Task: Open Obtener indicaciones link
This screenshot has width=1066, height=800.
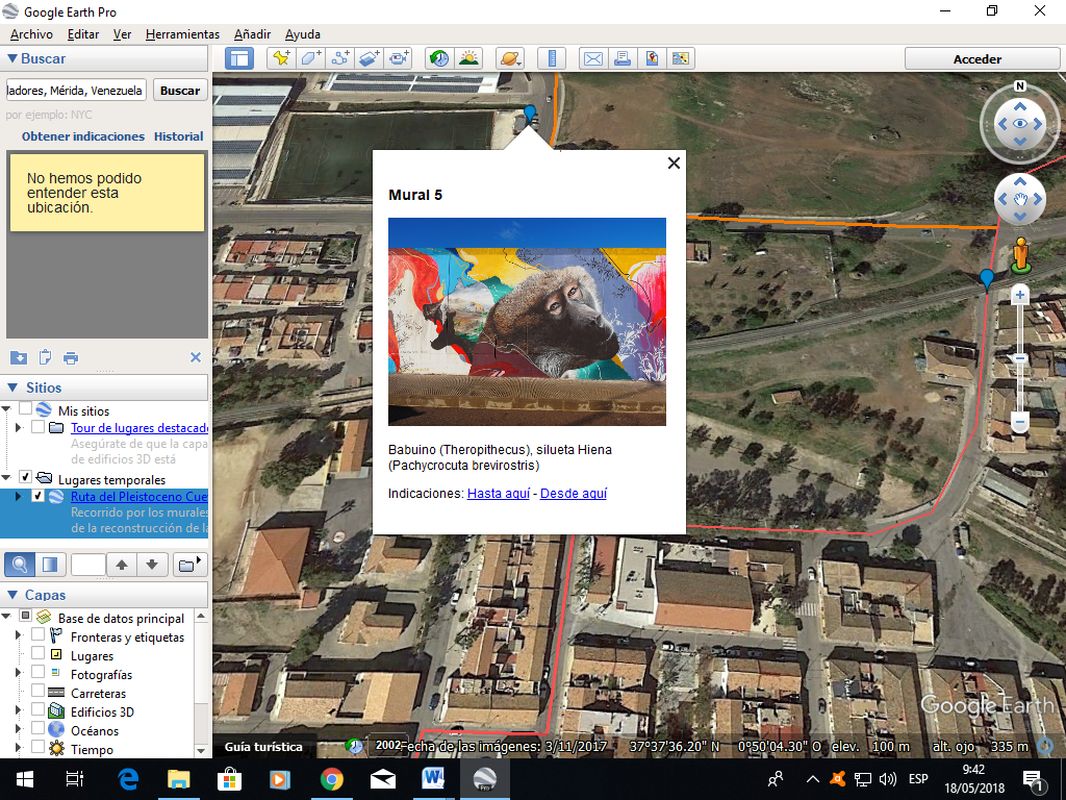Action: 83,136
